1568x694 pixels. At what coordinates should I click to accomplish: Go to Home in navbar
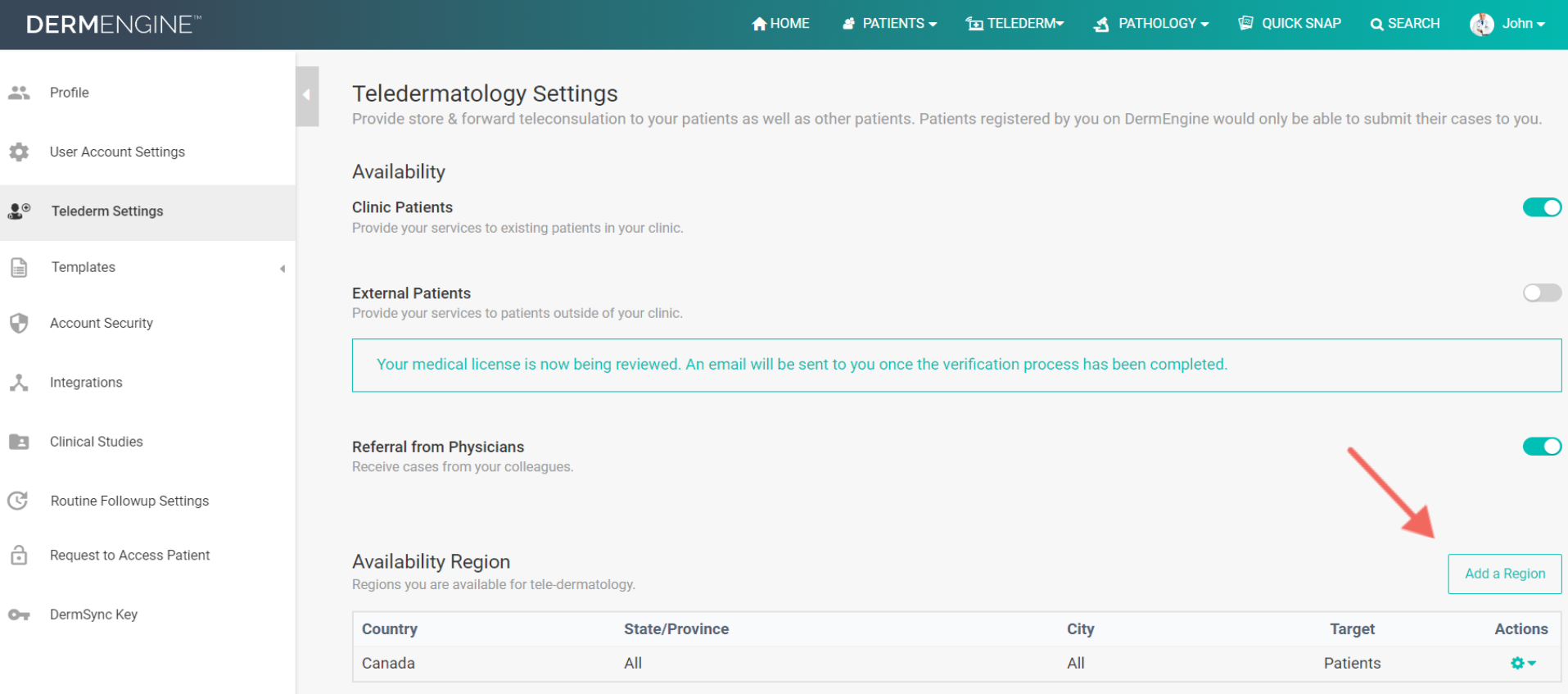[780, 24]
